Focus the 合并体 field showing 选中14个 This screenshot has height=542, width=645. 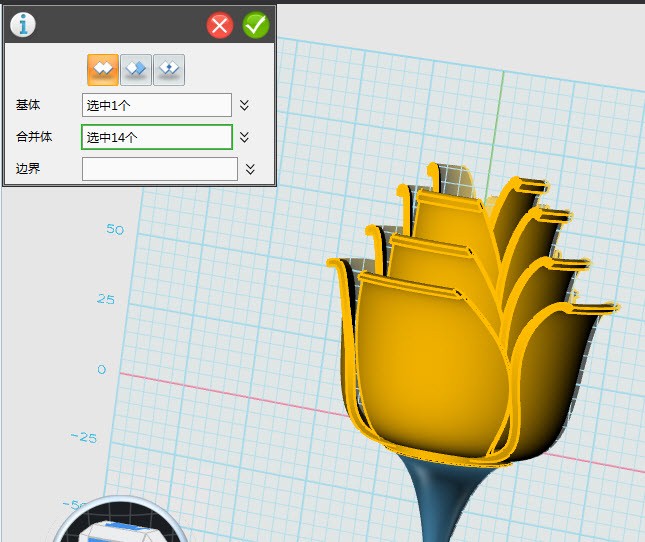click(x=156, y=137)
